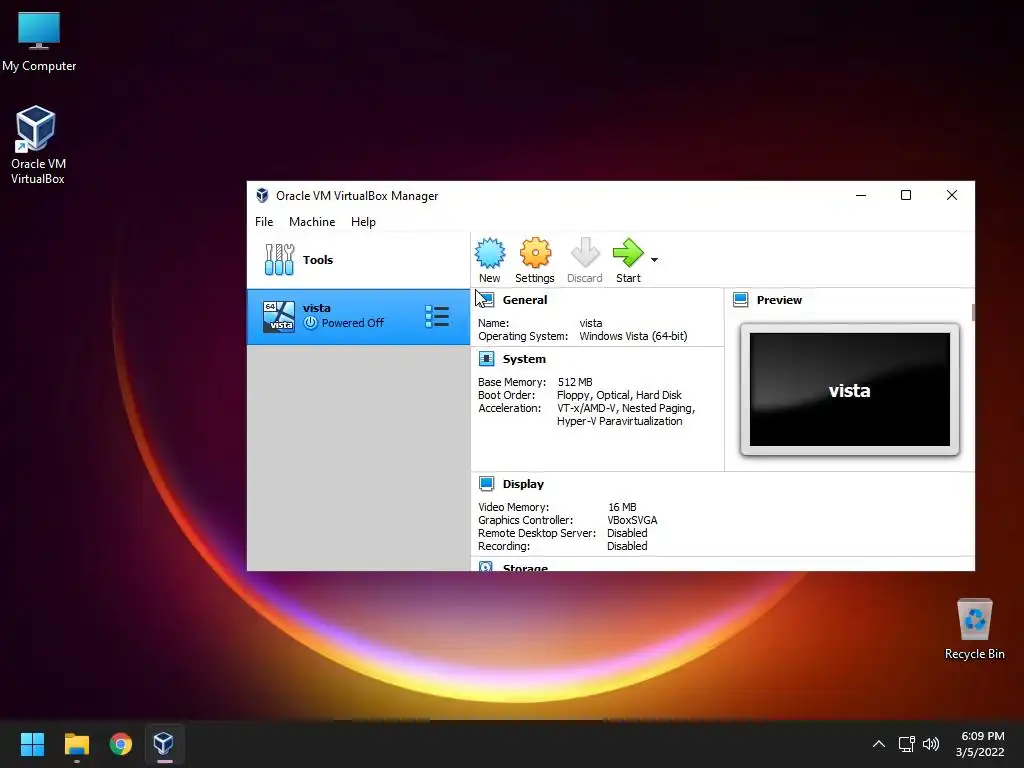This screenshot has height=768, width=1024.
Task: Select the Recycle Bin desktop icon
Action: (x=974, y=628)
